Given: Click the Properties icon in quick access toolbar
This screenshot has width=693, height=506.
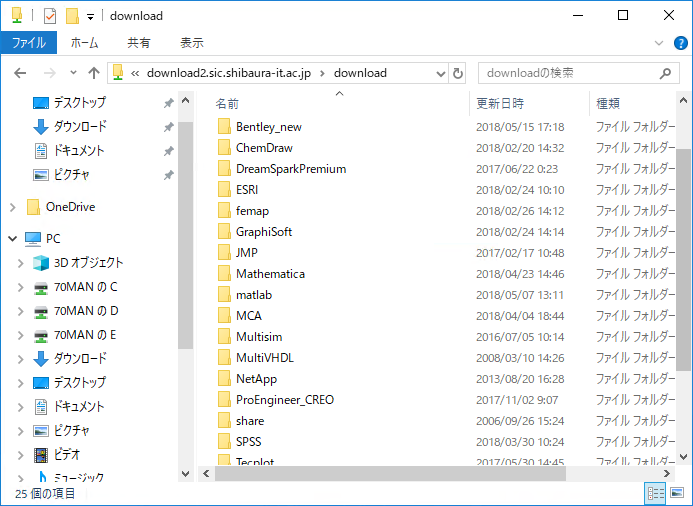Looking at the screenshot, I should (50, 16).
